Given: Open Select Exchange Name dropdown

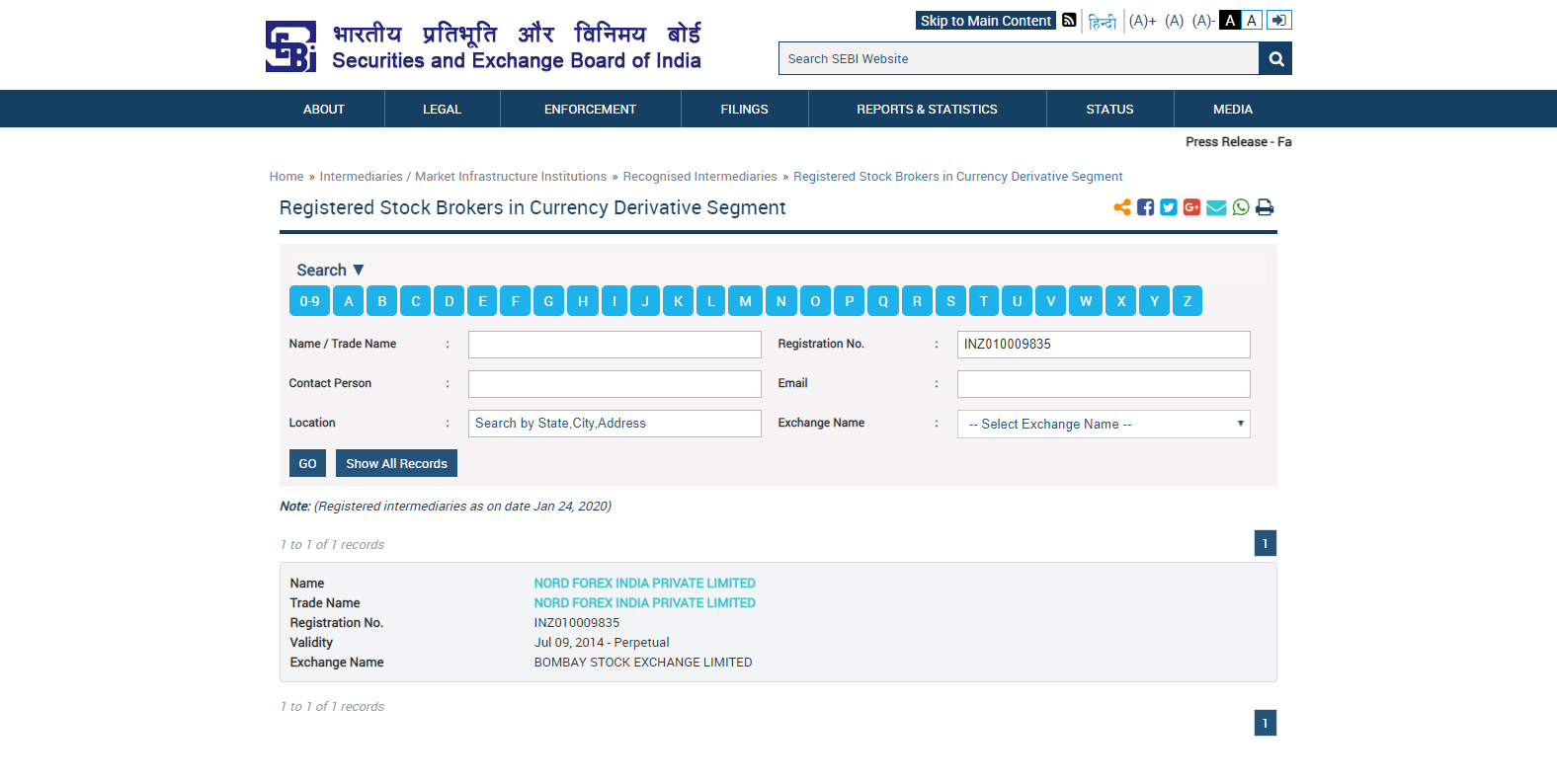Looking at the screenshot, I should [1104, 425].
